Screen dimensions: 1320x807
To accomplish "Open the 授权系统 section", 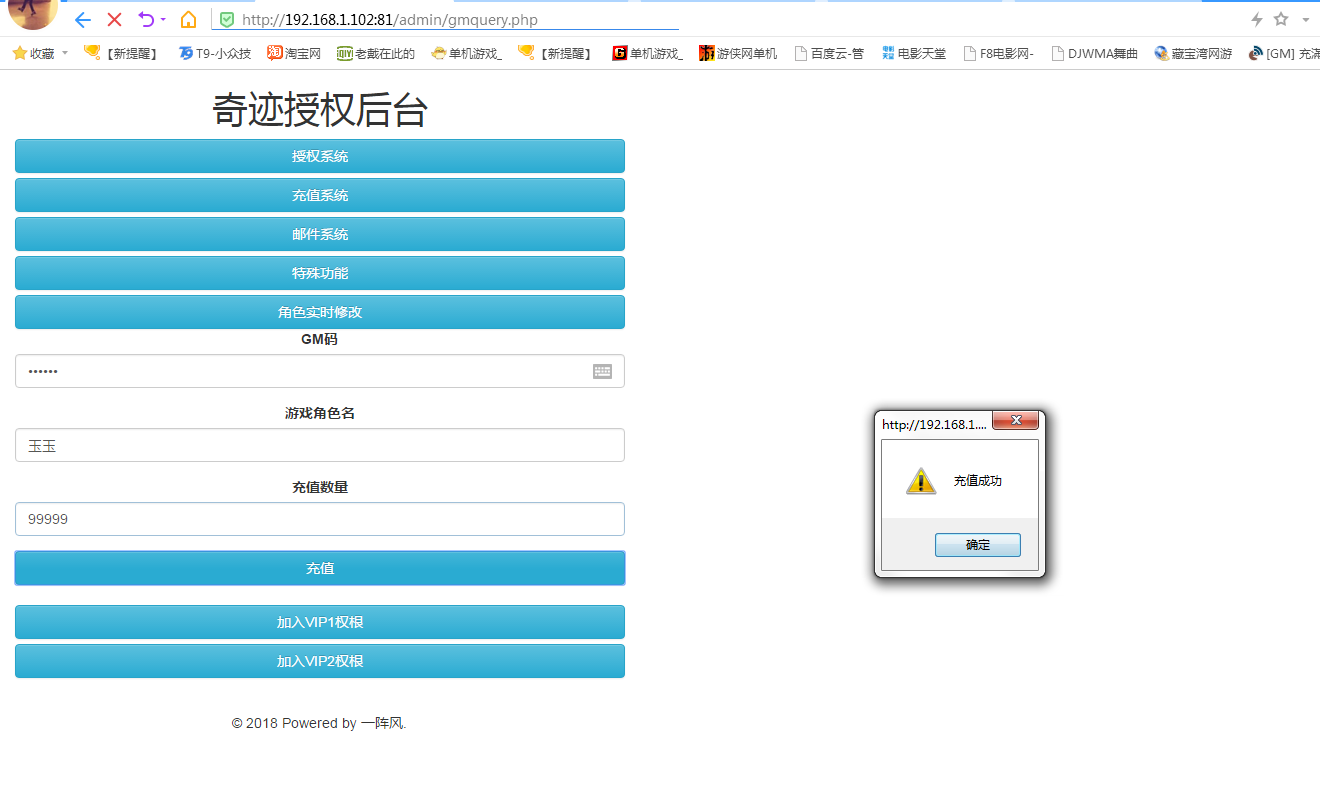I will coord(320,156).
